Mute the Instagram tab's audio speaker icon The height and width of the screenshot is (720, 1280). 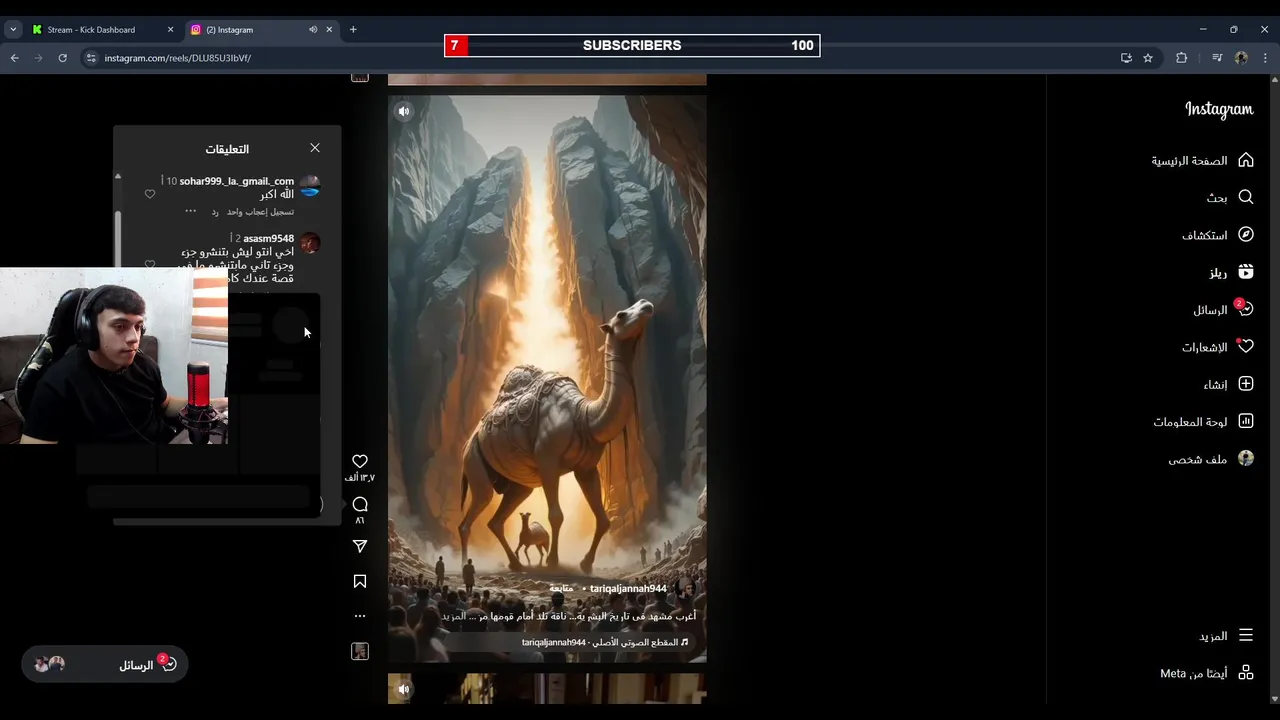pos(313,29)
